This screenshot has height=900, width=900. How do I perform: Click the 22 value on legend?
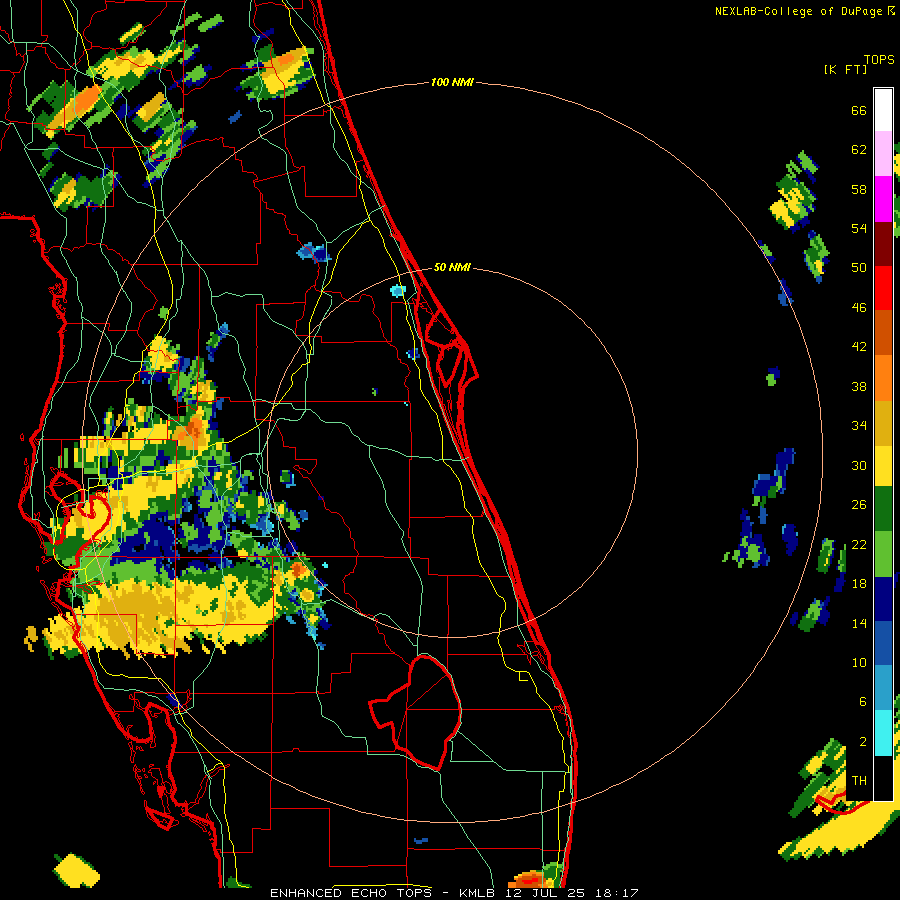click(x=859, y=544)
